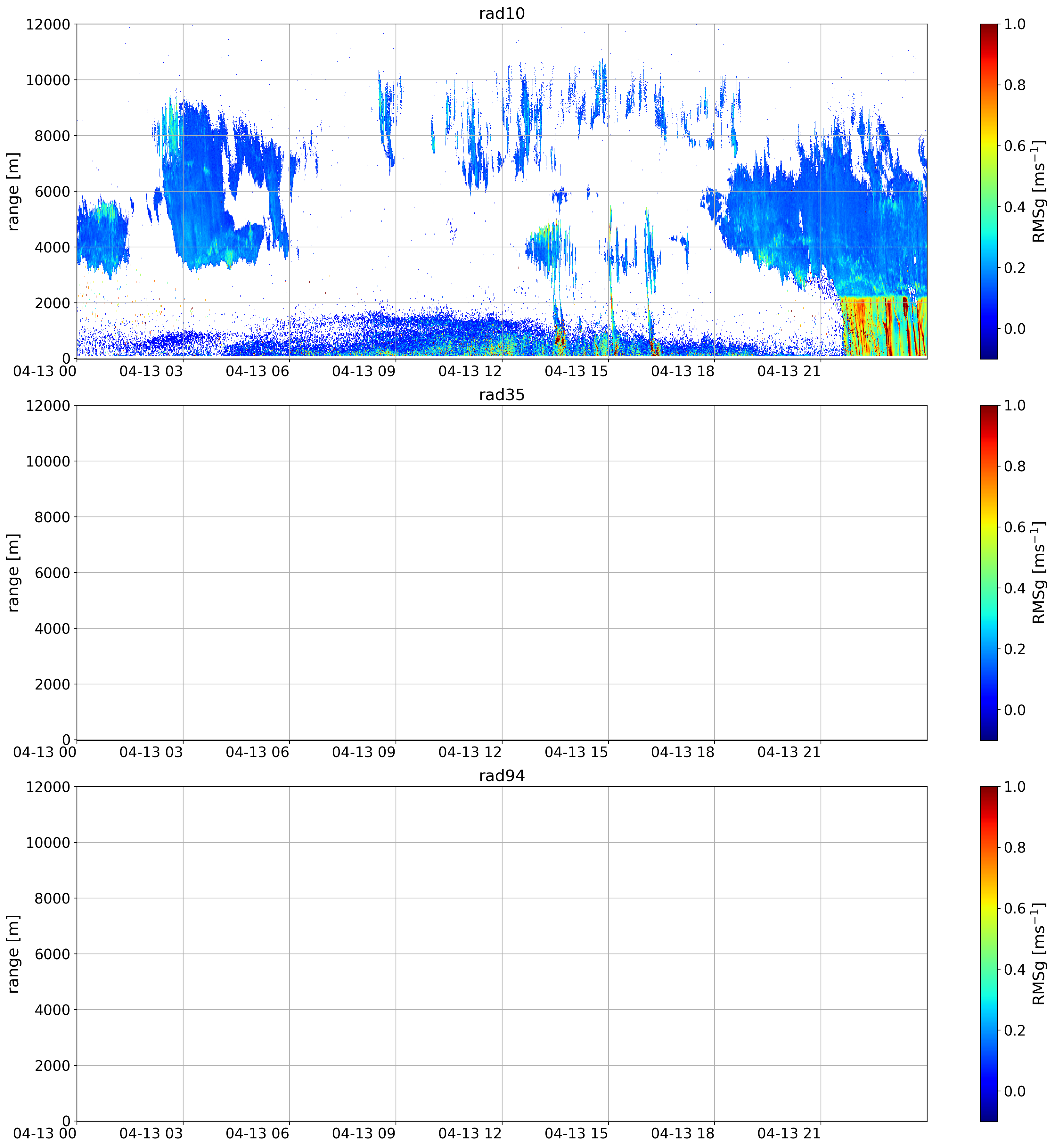Viewport: 1055px width, 1148px height.
Task: Click '04-13 09' tick under rad94 plot
Action: pyautogui.click(x=364, y=1134)
